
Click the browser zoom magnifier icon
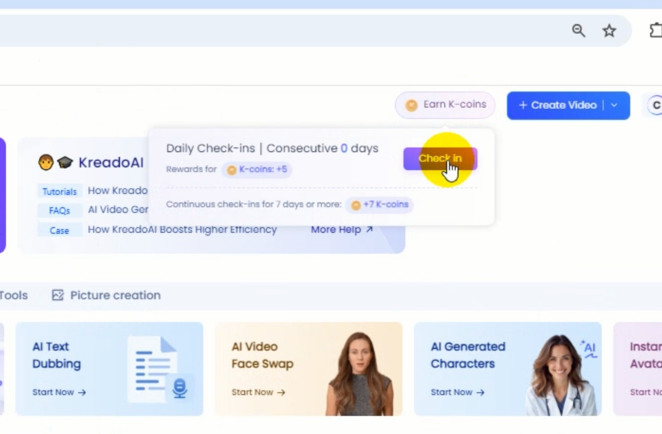click(x=578, y=30)
